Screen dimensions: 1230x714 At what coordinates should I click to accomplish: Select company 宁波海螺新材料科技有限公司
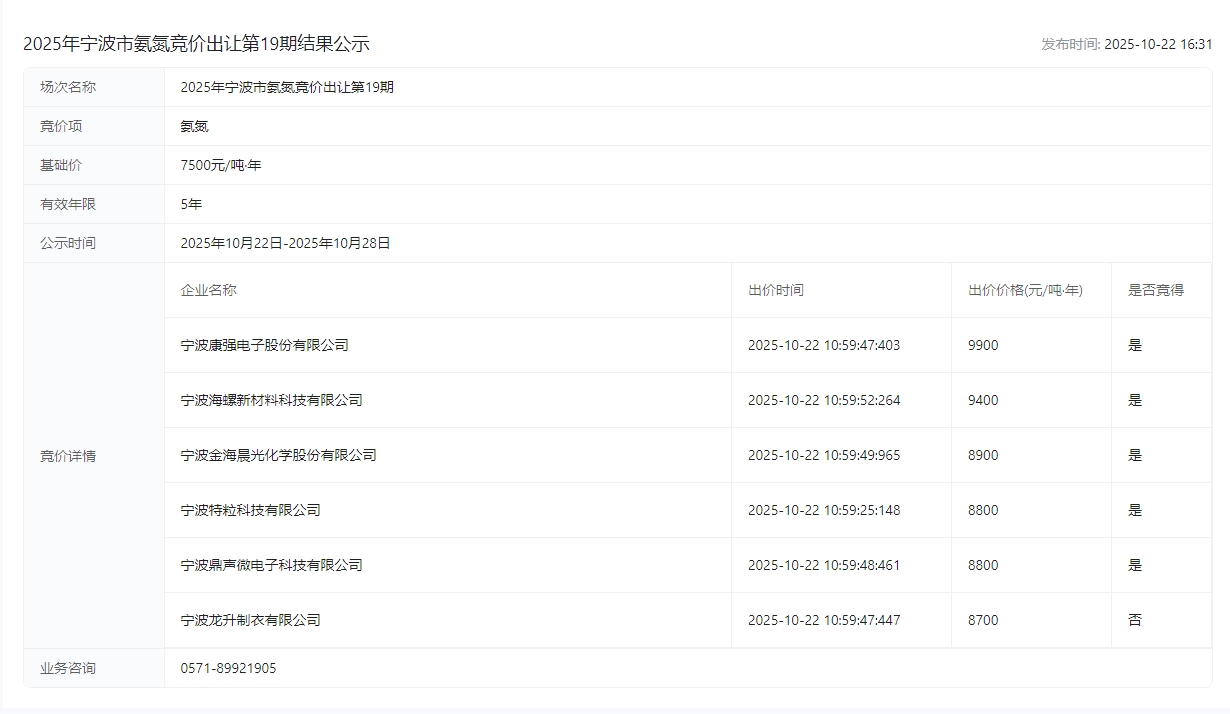tap(271, 400)
